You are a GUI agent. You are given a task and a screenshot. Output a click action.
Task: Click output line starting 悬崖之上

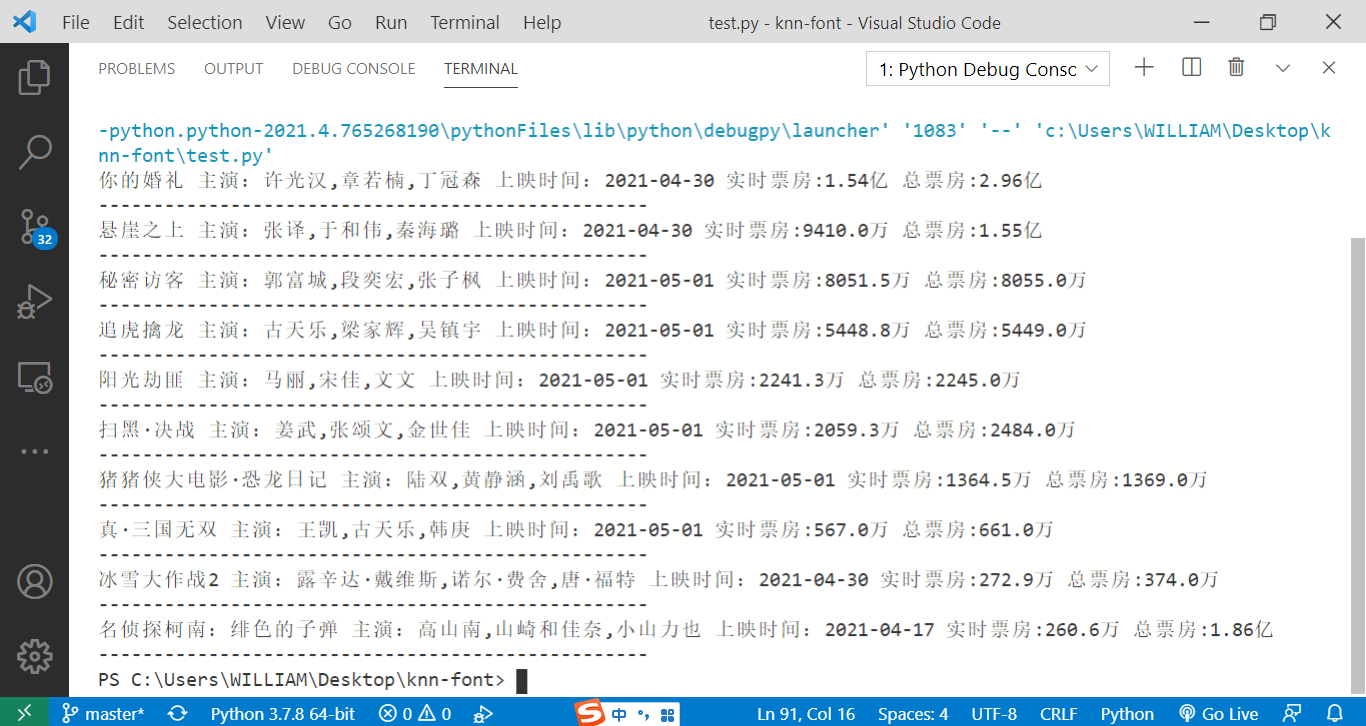(x=570, y=231)
